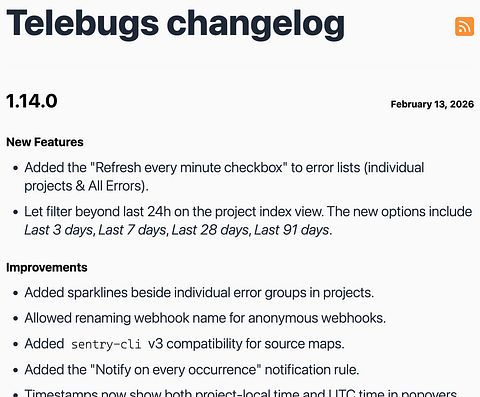This screenshot has height=397, width=480.
Task: Click the projects & All Errors text
Action: click(x=85, y=186)
